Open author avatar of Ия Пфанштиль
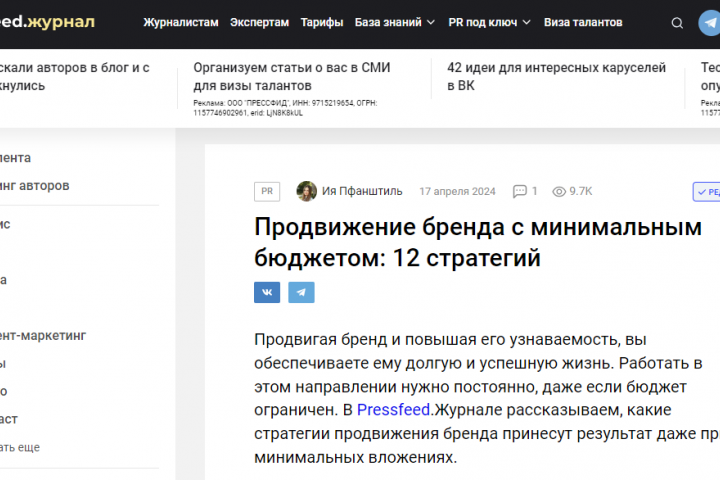The width and height of the screenshot is (720, 480). coord(306,191)
